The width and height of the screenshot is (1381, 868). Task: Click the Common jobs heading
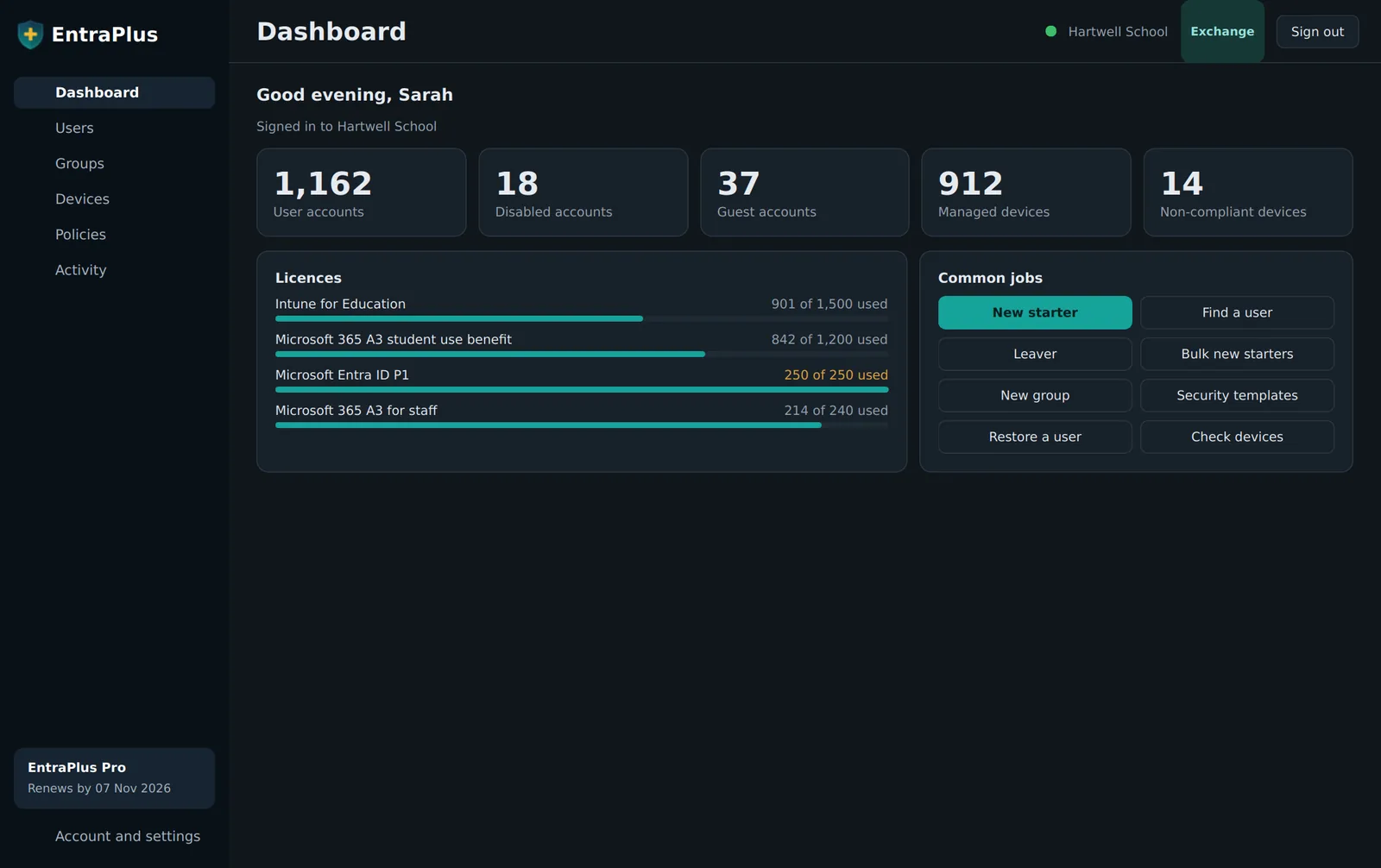click(x=990, y=278)
